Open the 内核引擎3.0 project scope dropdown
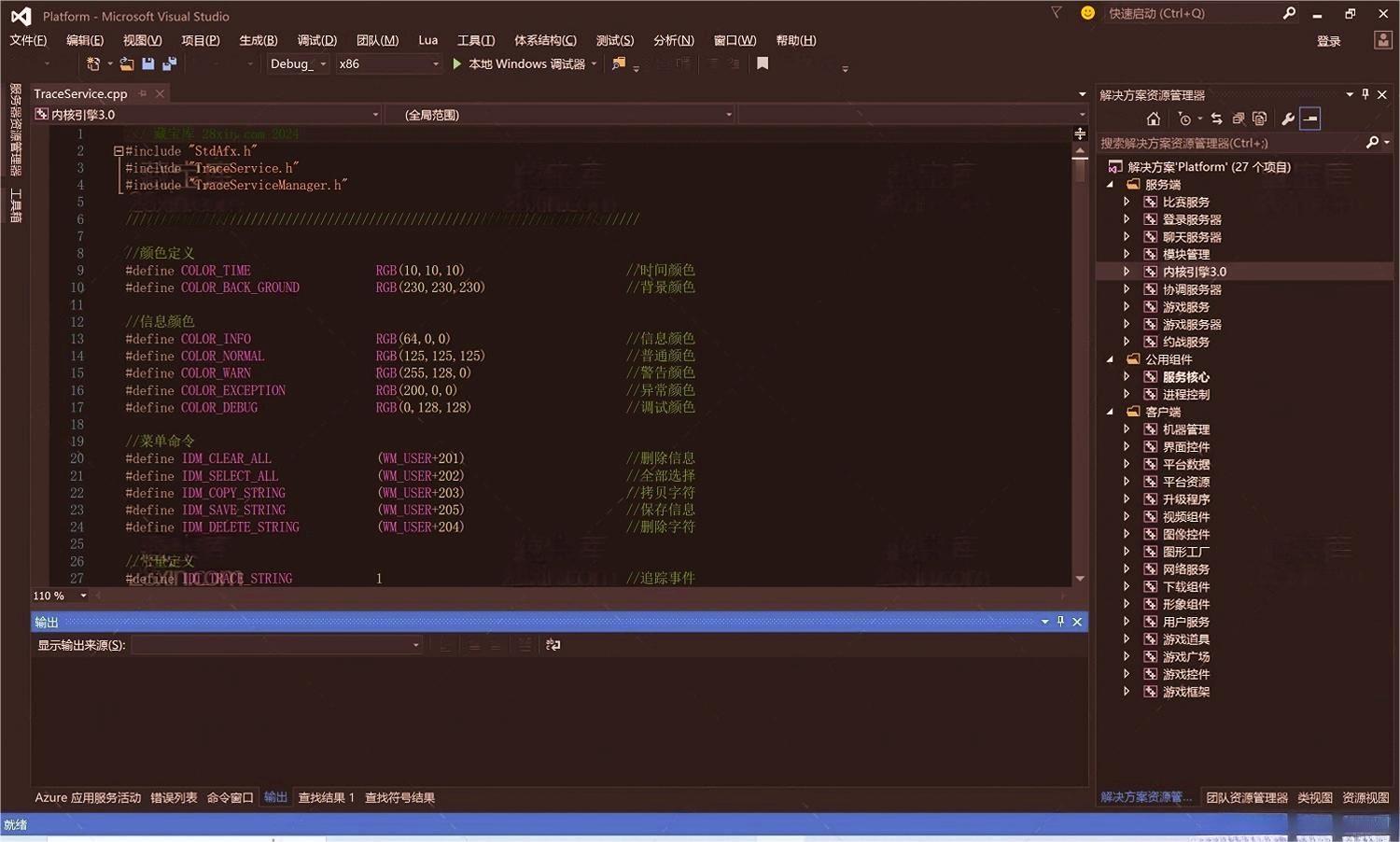The image size is (1400, 842). point(206,115)
